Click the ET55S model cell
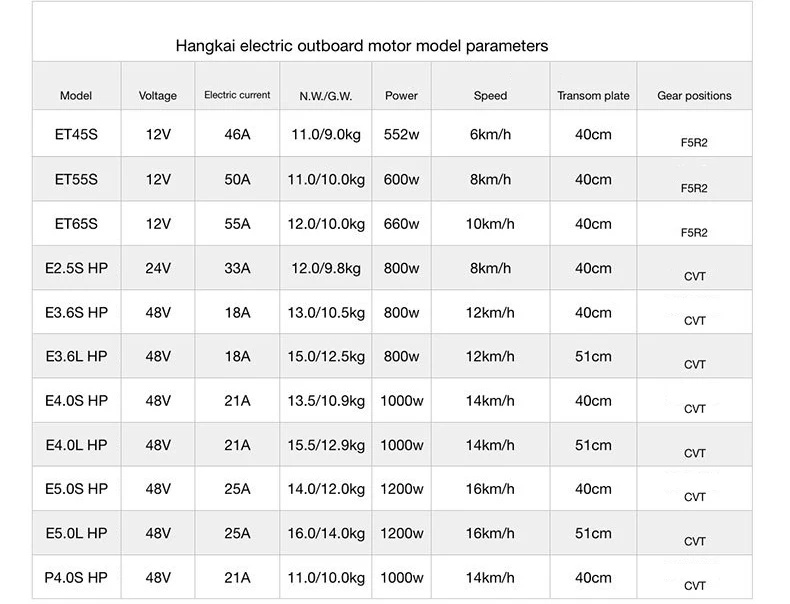Screen dimensions: 790x604 point(76,180)
